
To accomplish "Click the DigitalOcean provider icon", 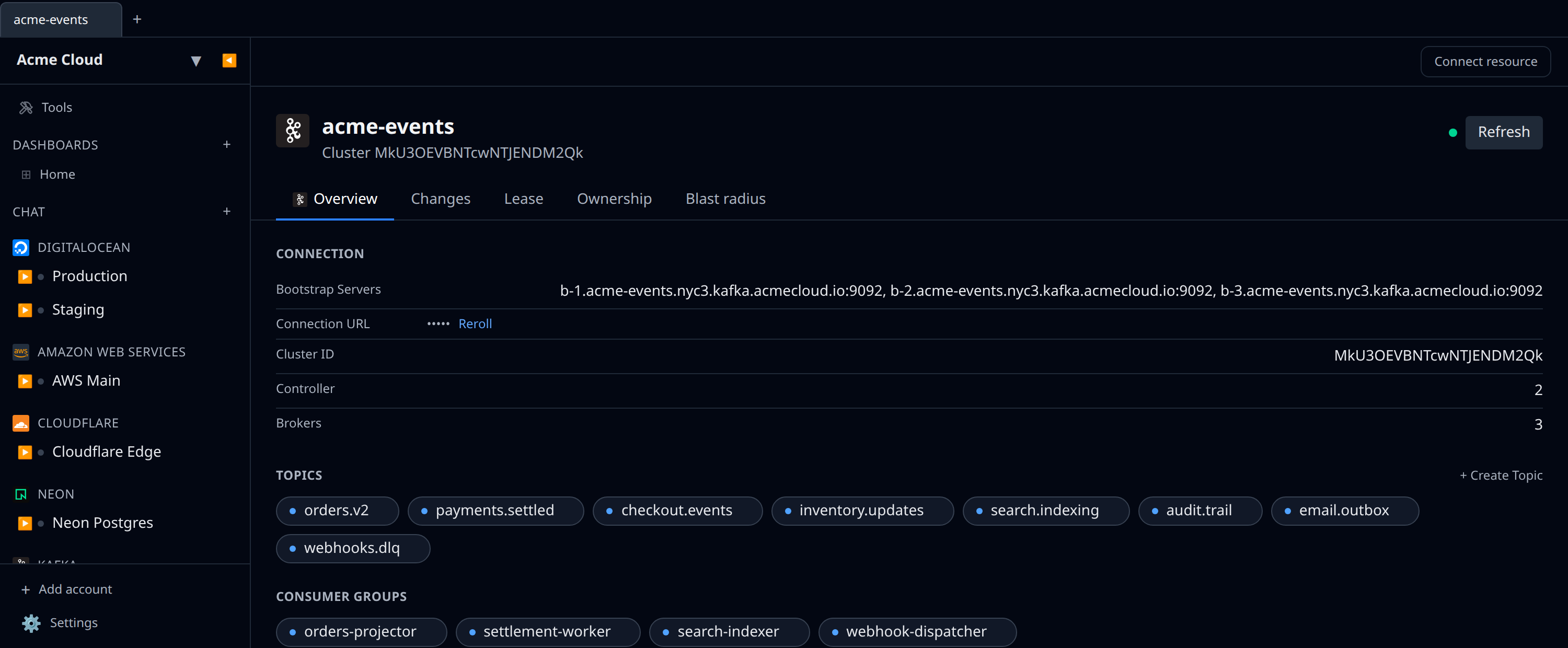I will point(21,248).
